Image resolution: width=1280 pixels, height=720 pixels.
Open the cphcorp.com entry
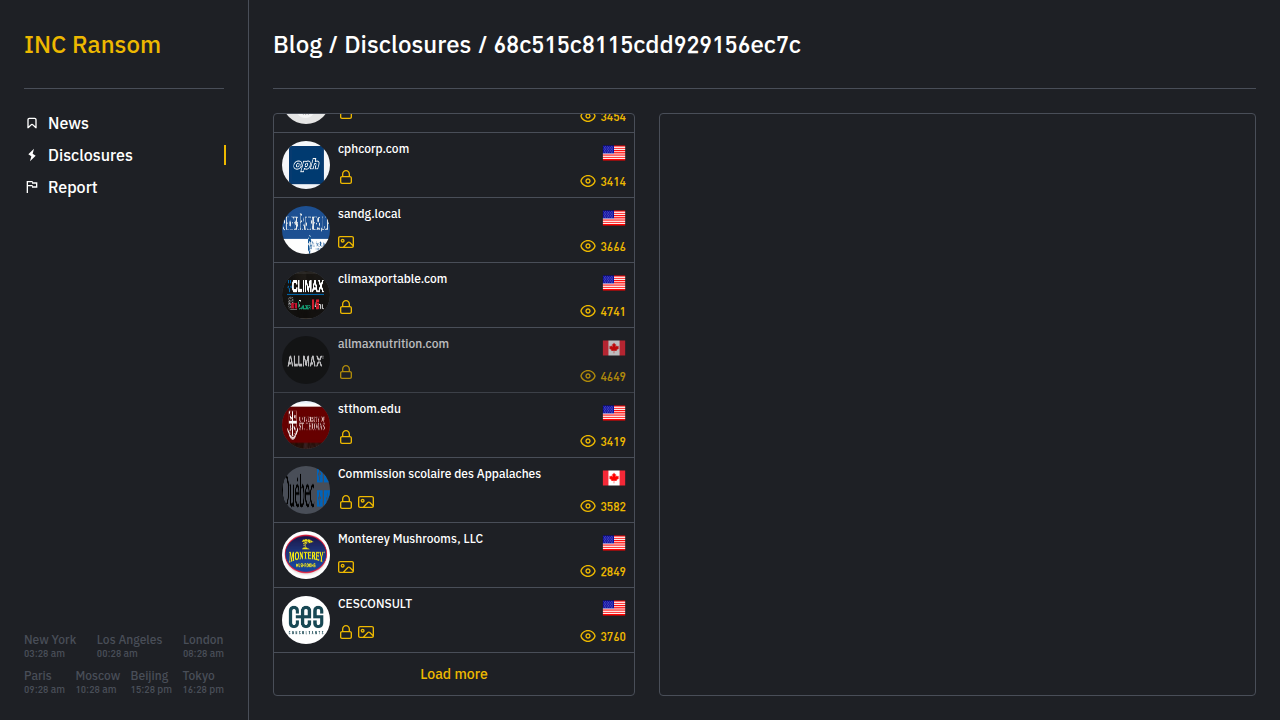tap(454, 165)
